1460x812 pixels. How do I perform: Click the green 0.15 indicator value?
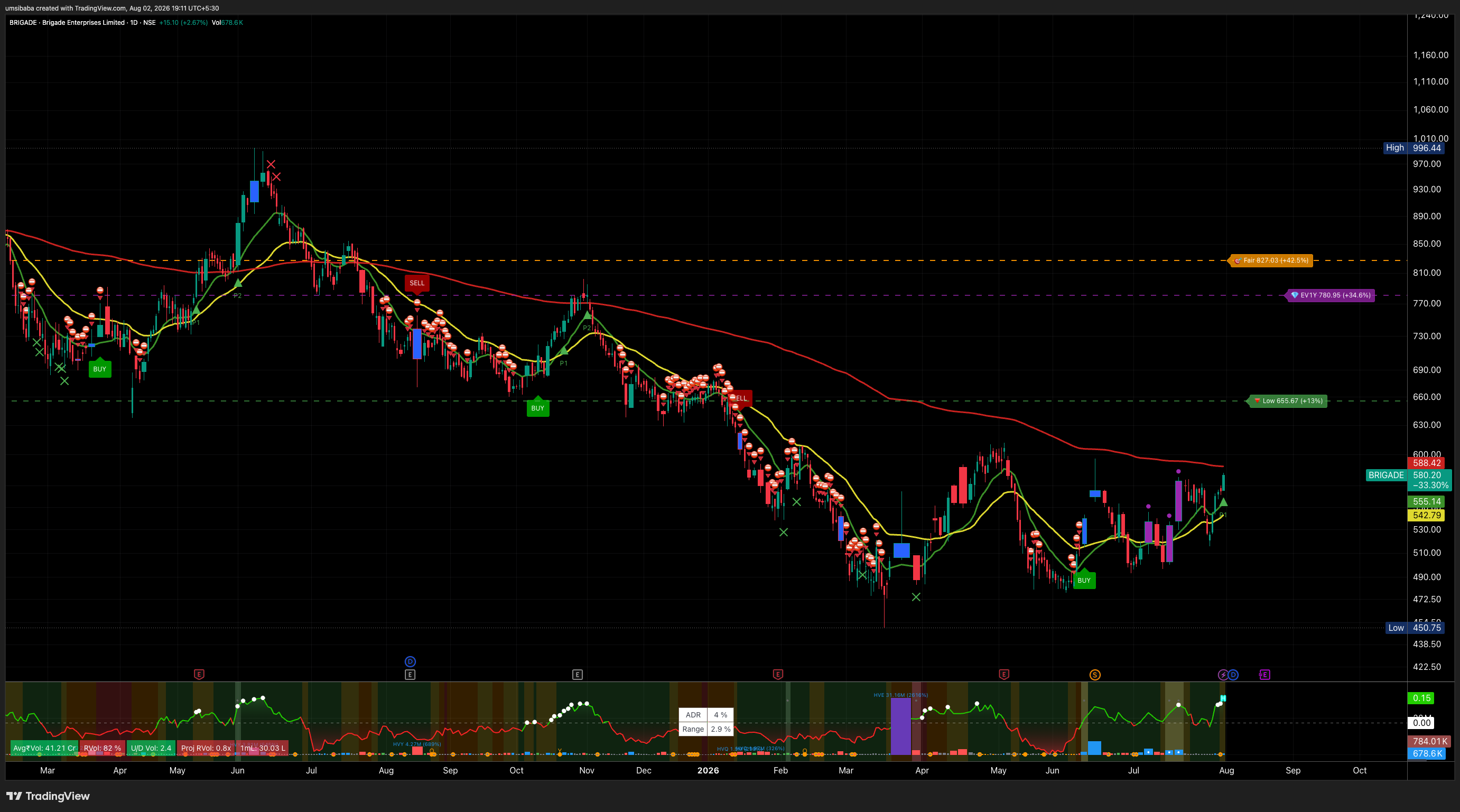1421,698
